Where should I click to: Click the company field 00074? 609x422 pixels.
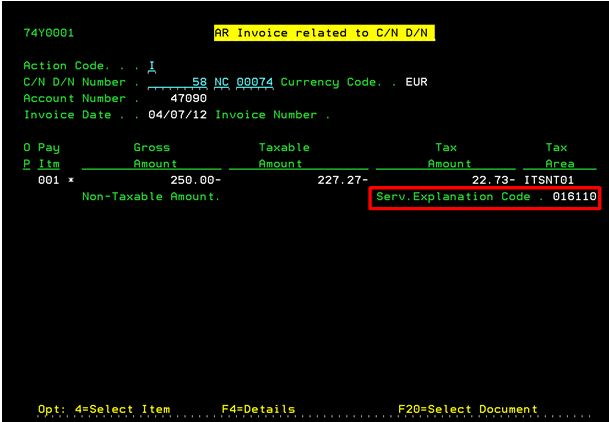[x=255, y=82]
